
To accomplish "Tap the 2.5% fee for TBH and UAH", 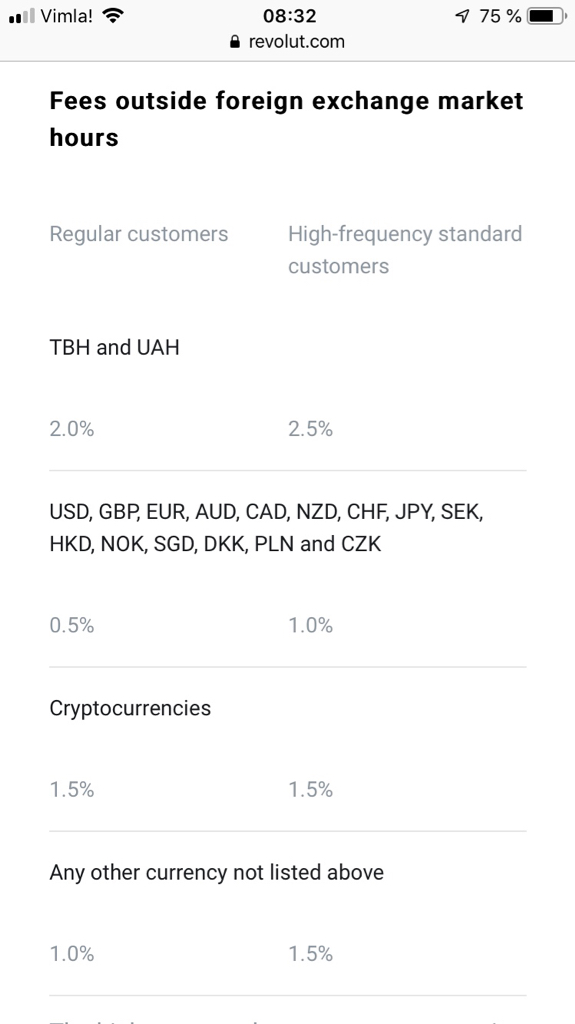I will tap(310, 429).
